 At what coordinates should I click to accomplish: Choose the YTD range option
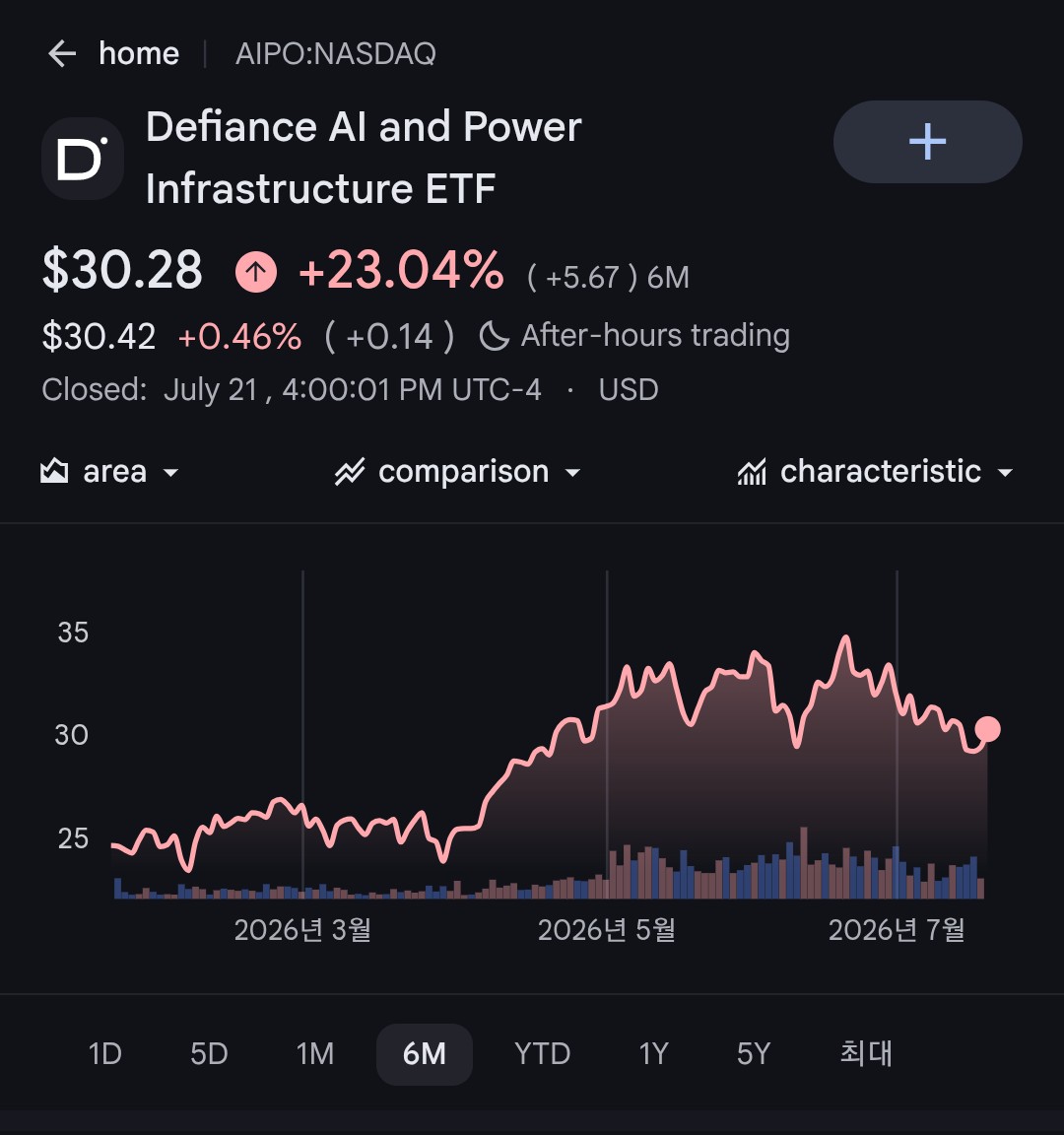(542, 1054)
